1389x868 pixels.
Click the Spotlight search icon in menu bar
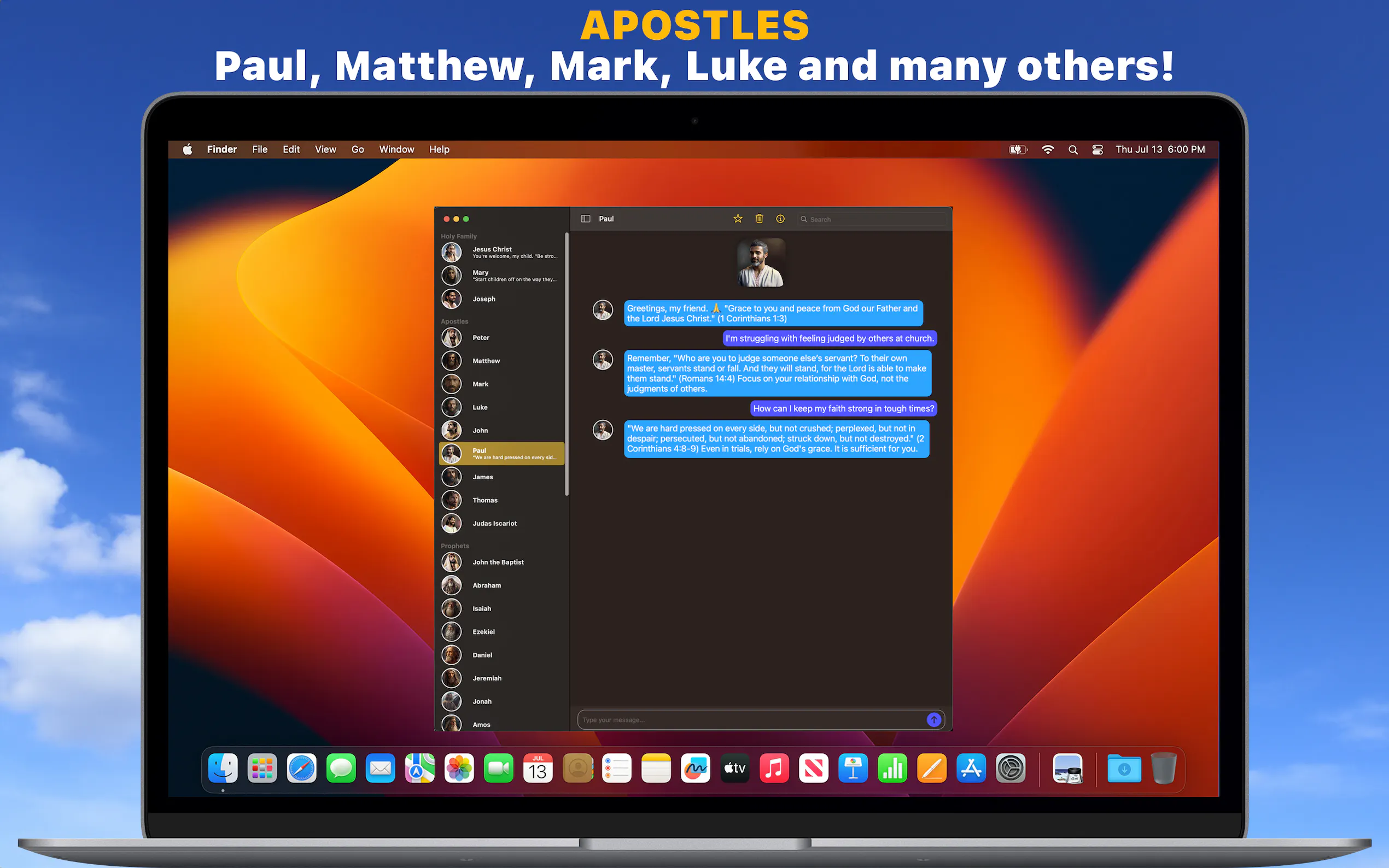1072,150
